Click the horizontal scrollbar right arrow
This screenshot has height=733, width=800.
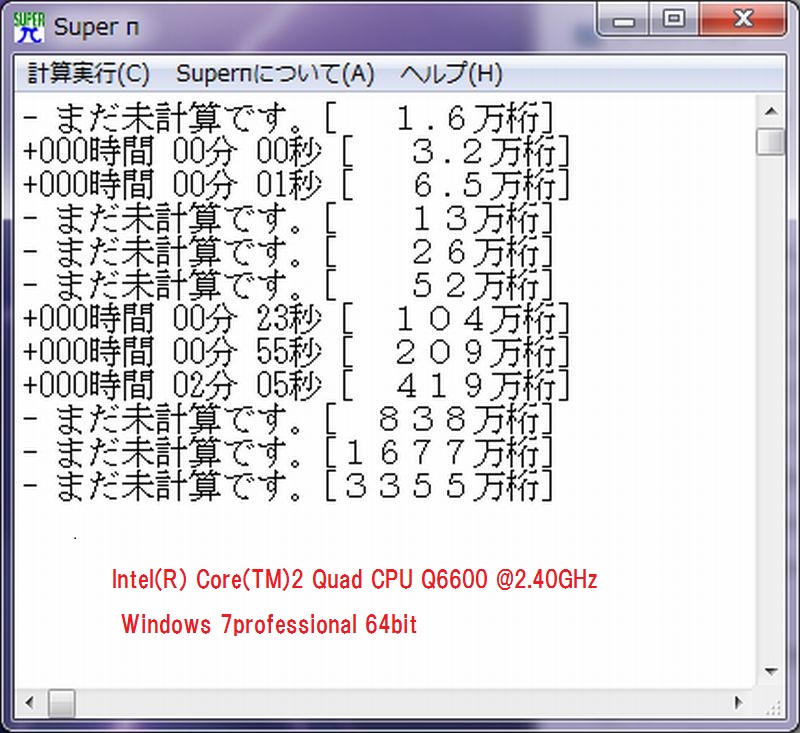click(x=739, y=702)
